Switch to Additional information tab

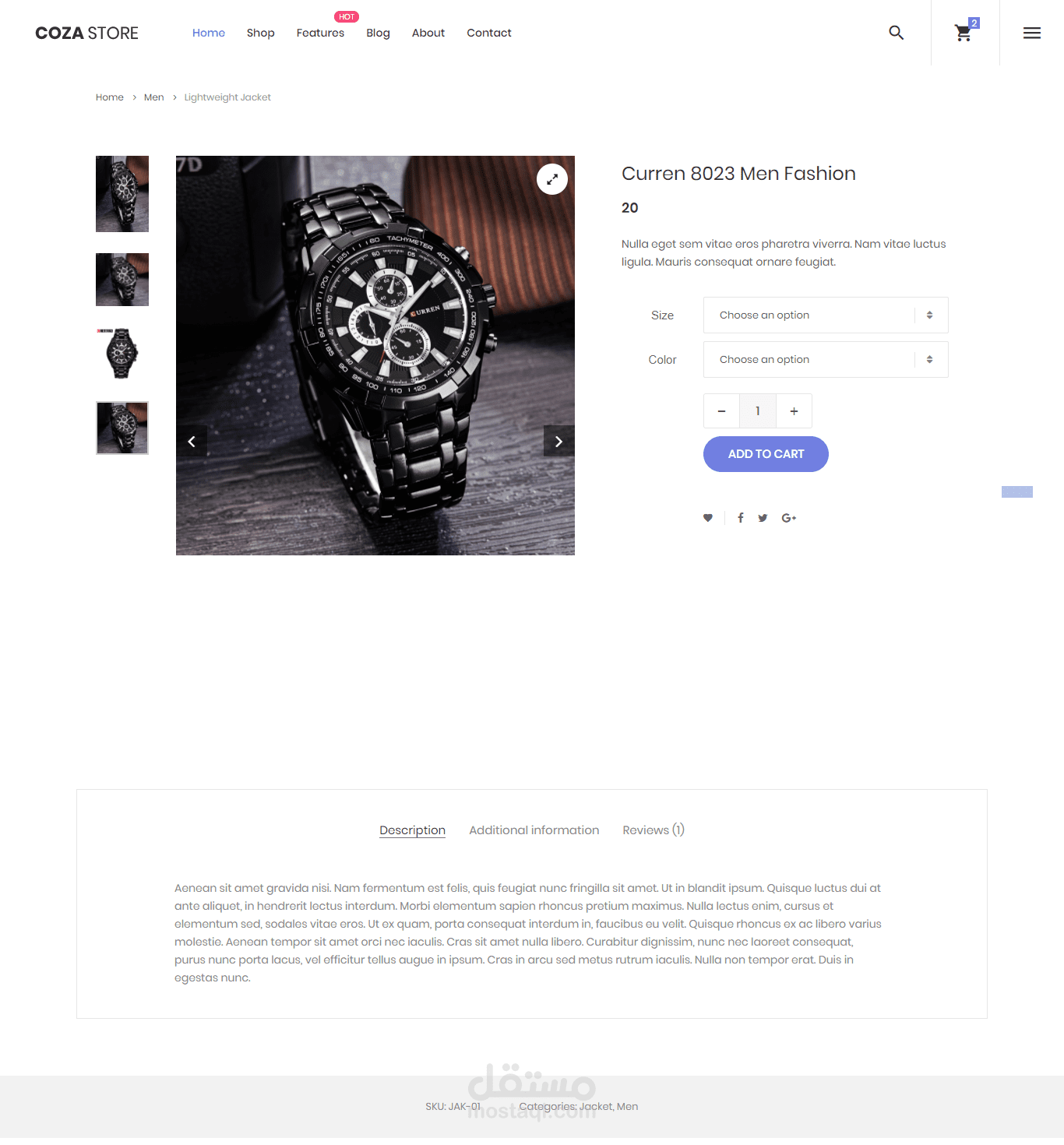pyautogui.click(x=534, y=830)
